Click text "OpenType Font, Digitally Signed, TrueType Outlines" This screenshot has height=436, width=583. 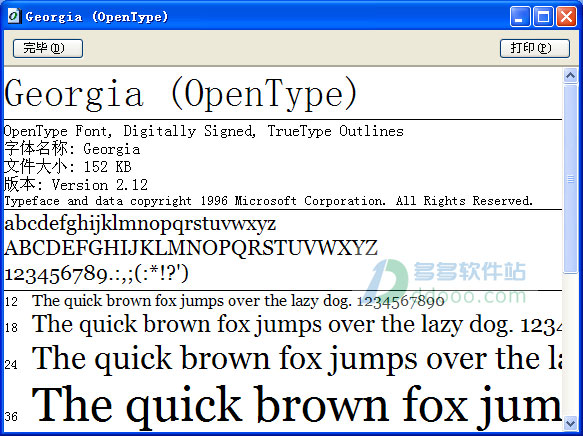coord(204,131)
